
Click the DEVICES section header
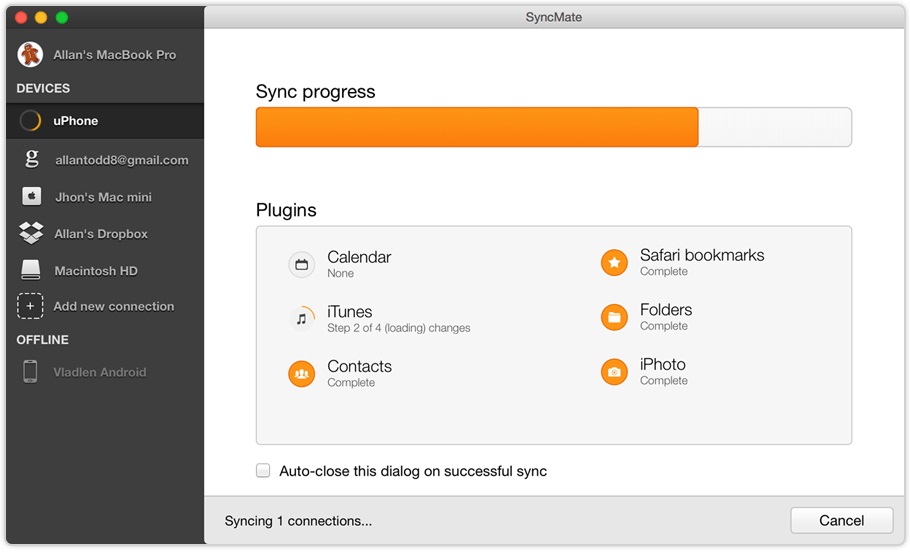(x=43, y=88)
